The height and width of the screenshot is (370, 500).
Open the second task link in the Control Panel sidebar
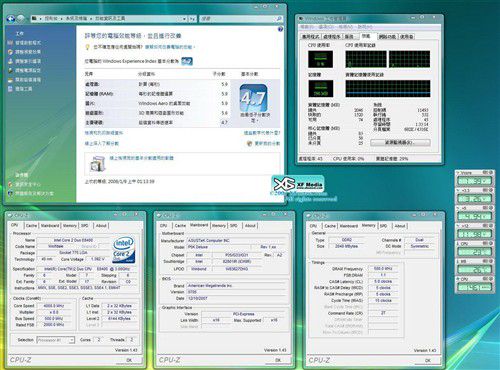28,52
